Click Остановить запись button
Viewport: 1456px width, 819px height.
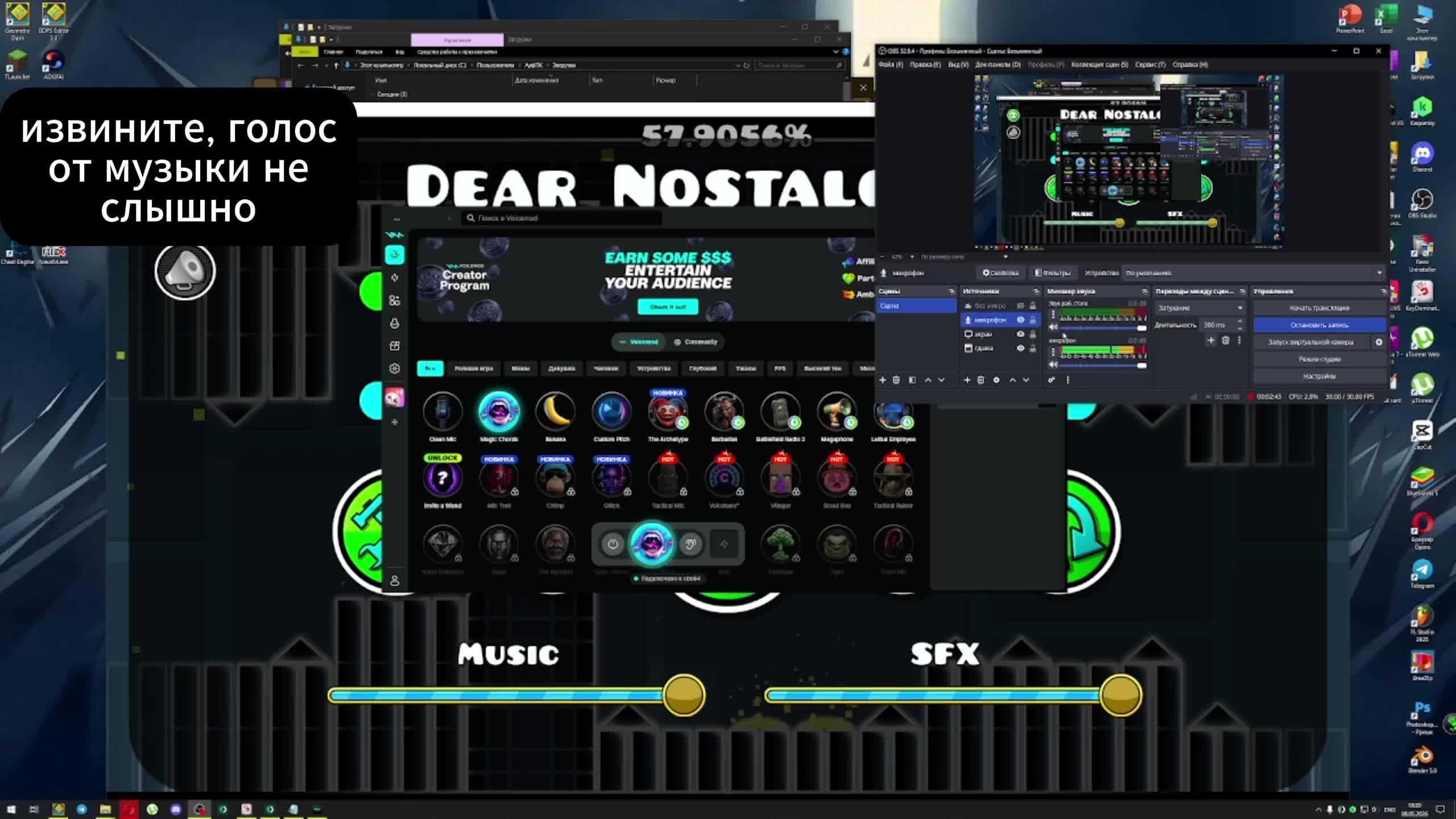(x=1319, y=325)
